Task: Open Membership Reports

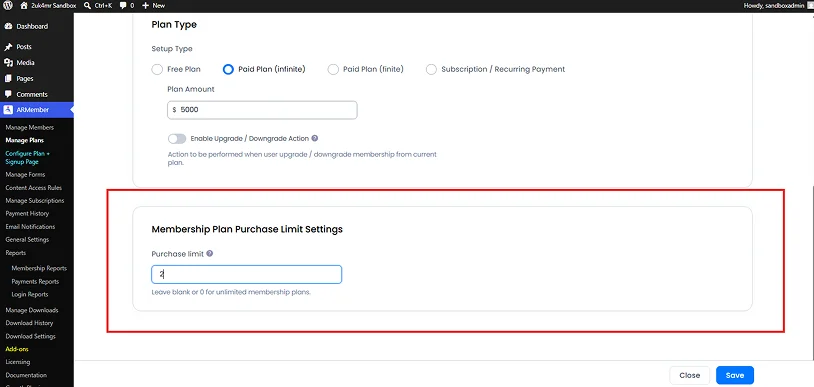Action: pyautogui.click(x=39, y=269)
